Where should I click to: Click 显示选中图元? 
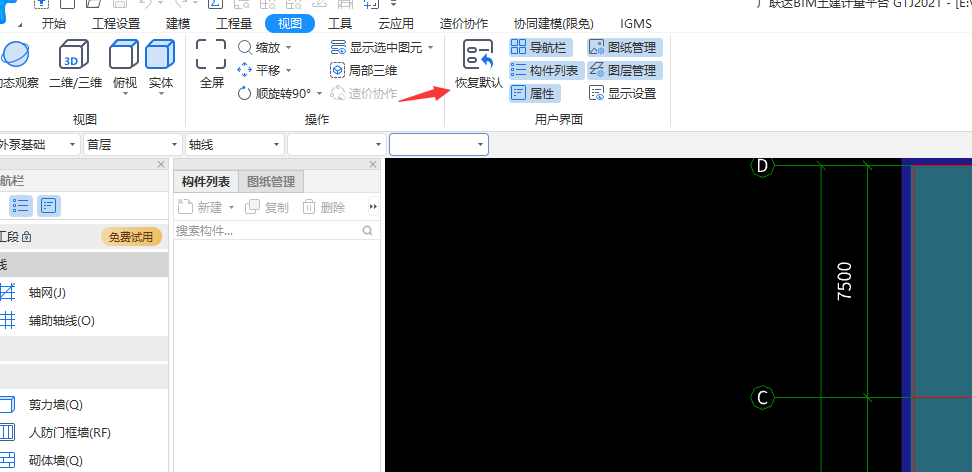pos(376,47)
